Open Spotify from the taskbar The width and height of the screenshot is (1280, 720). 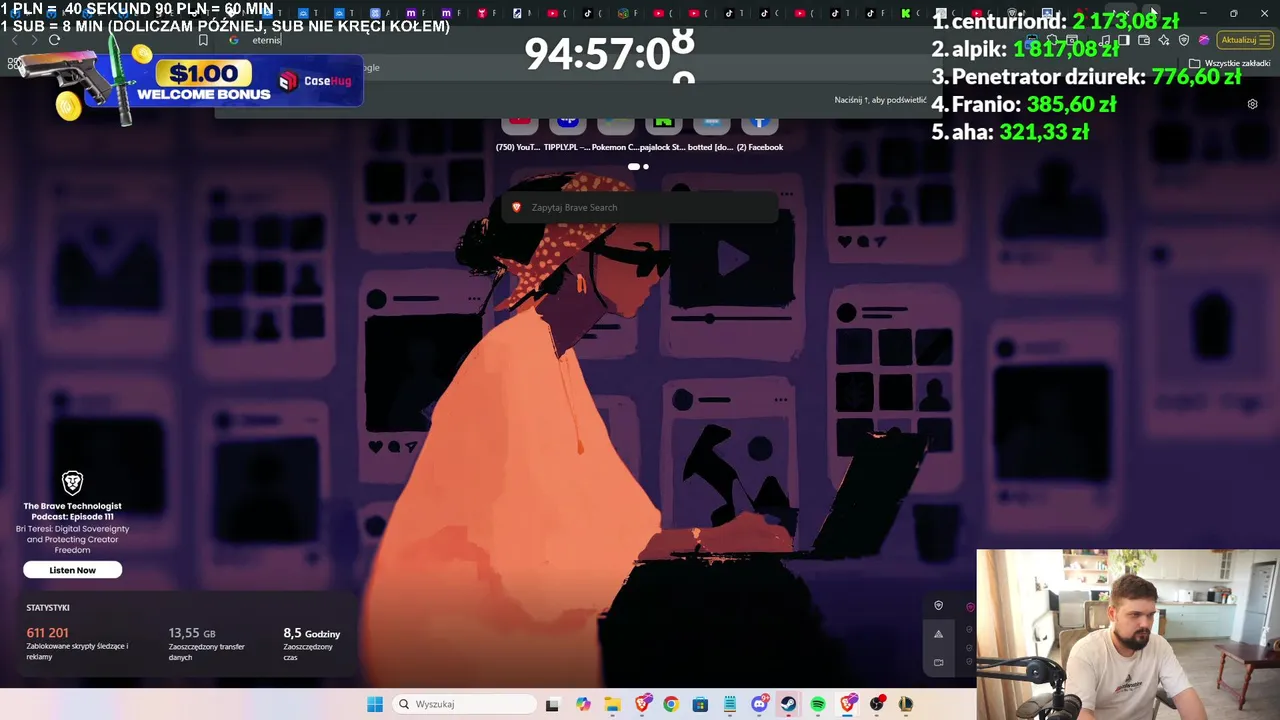pos(818,704)
